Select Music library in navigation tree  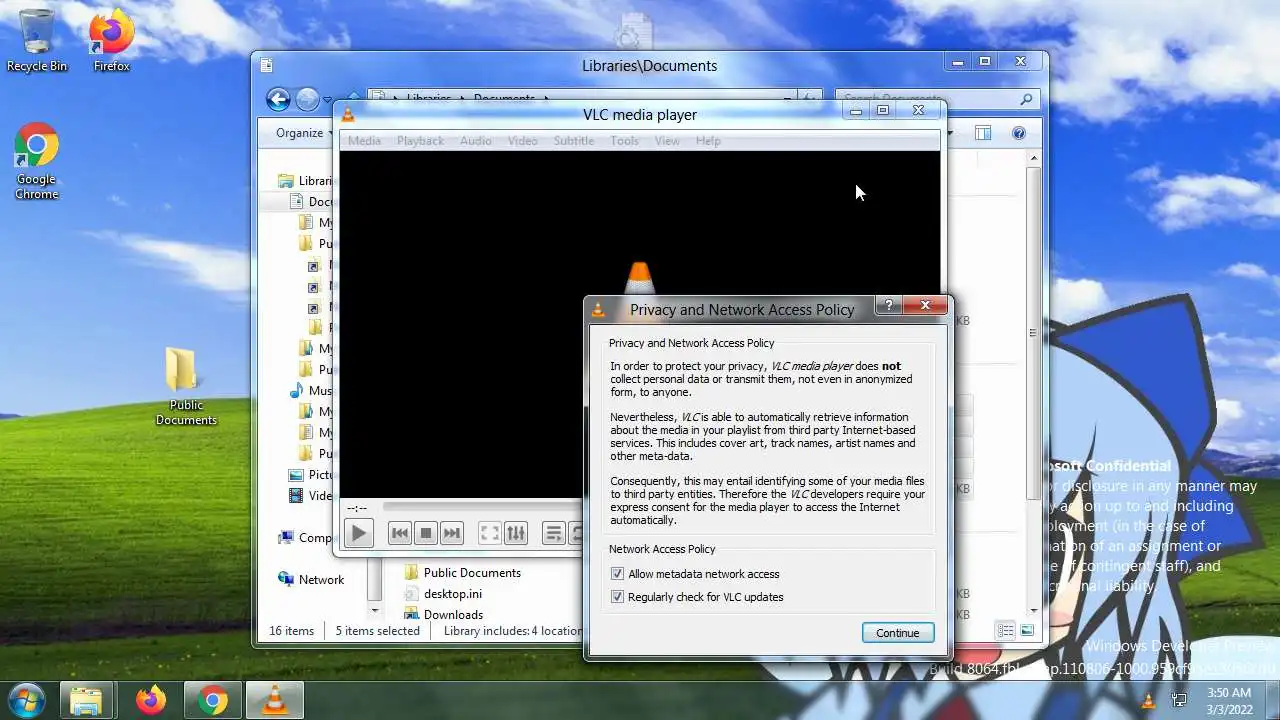[x=311, y=391]
